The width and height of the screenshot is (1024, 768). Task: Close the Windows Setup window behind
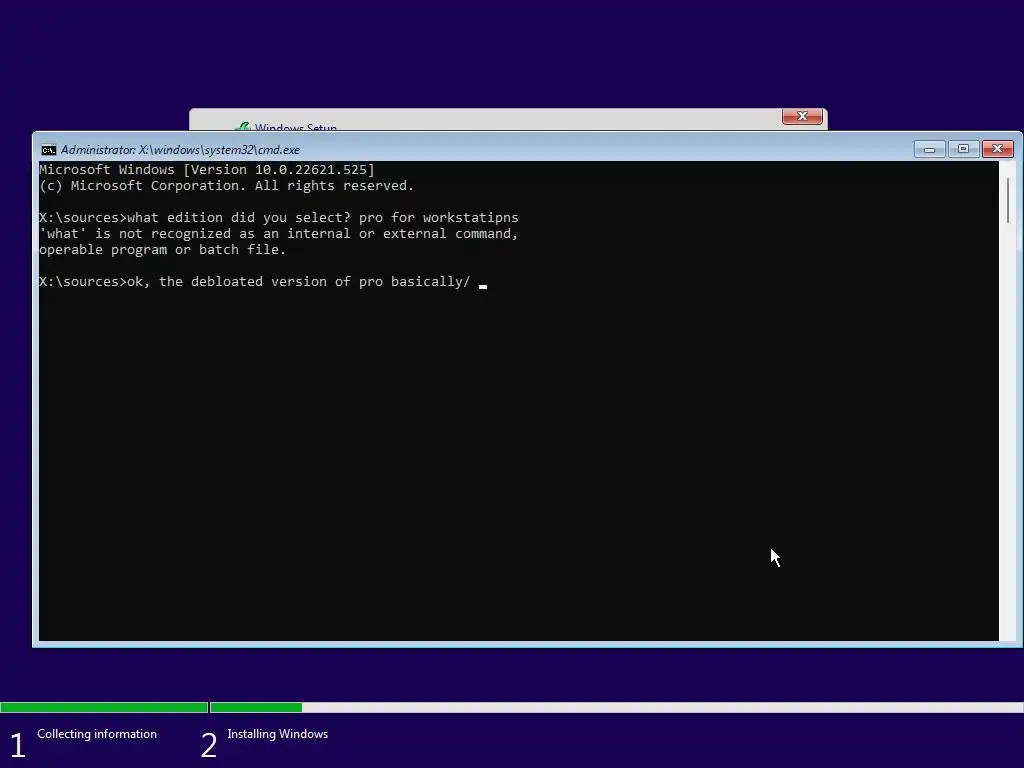point(802,116)
